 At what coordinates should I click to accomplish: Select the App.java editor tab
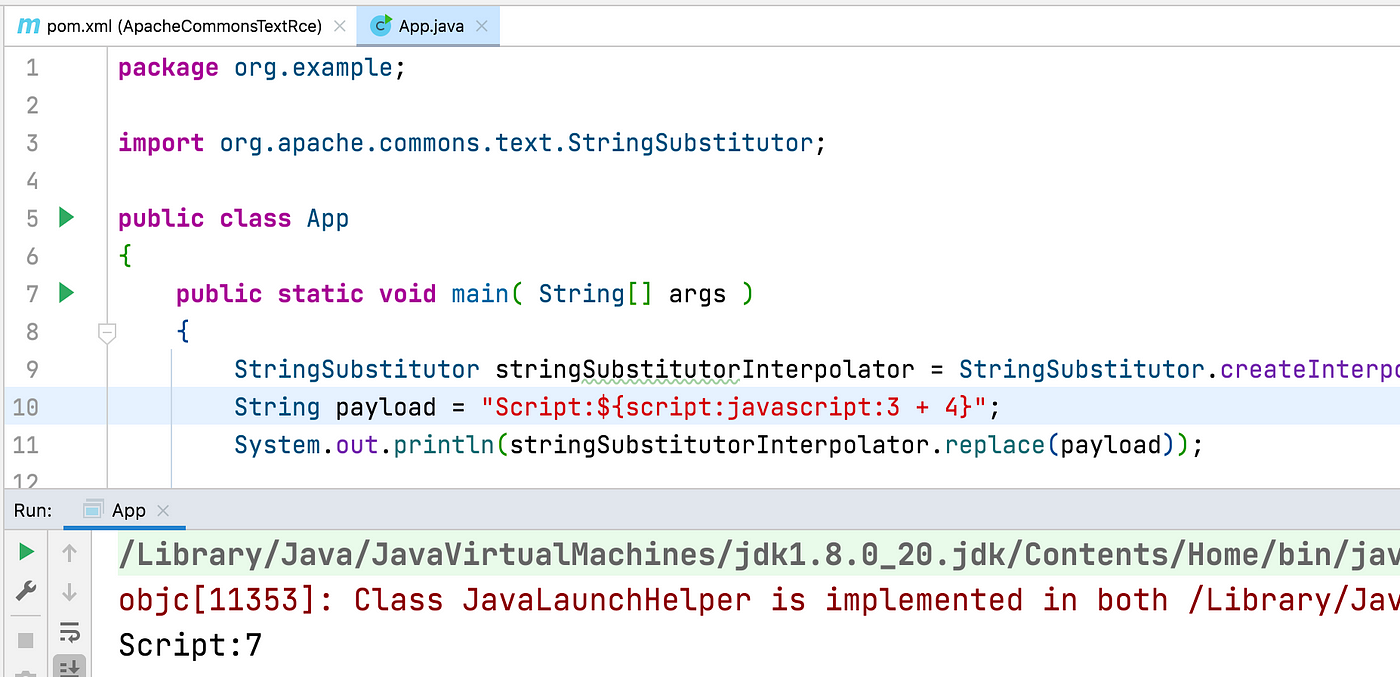[429, 27]
